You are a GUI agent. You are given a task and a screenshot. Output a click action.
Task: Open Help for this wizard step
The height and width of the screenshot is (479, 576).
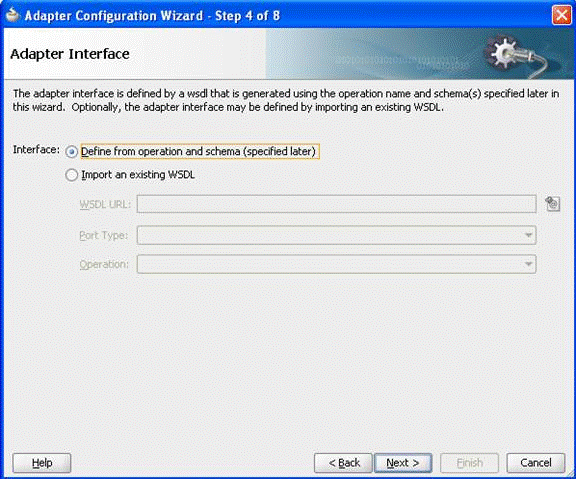coord(42,463)
